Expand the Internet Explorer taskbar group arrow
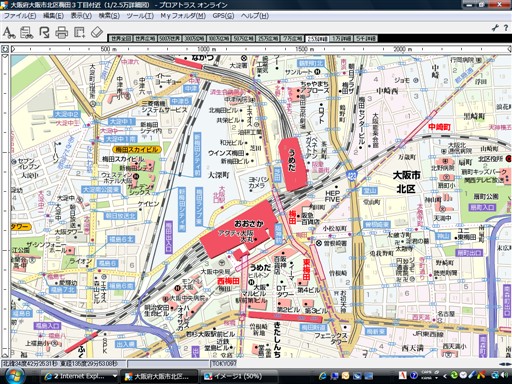This screenshot has height=384, width=512. click(115, 376)
